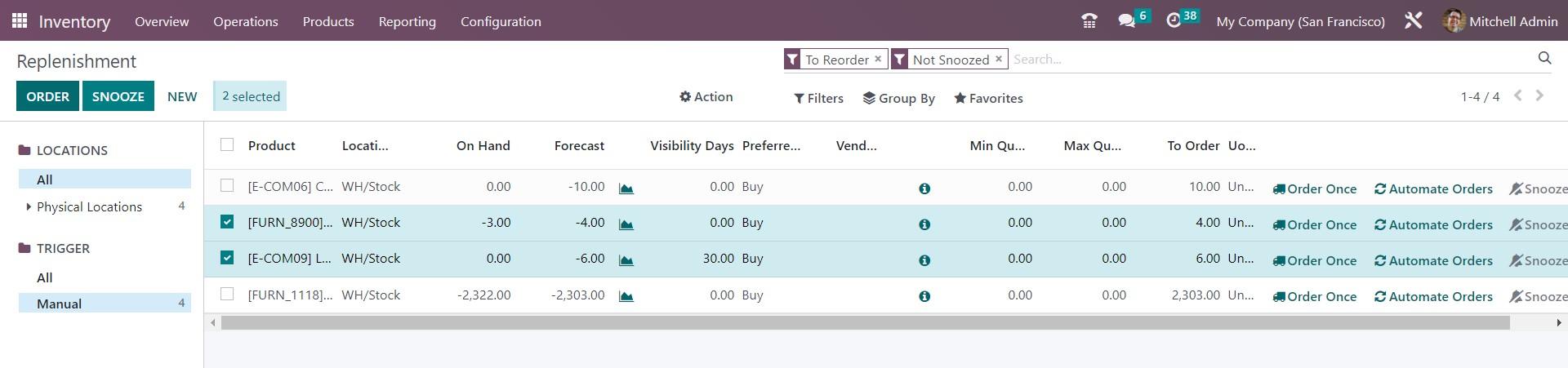This screenshot has height=368, width=1568.
Task: Open the Configuration menu
Action: pyautogui.click(x=501, y=21)
